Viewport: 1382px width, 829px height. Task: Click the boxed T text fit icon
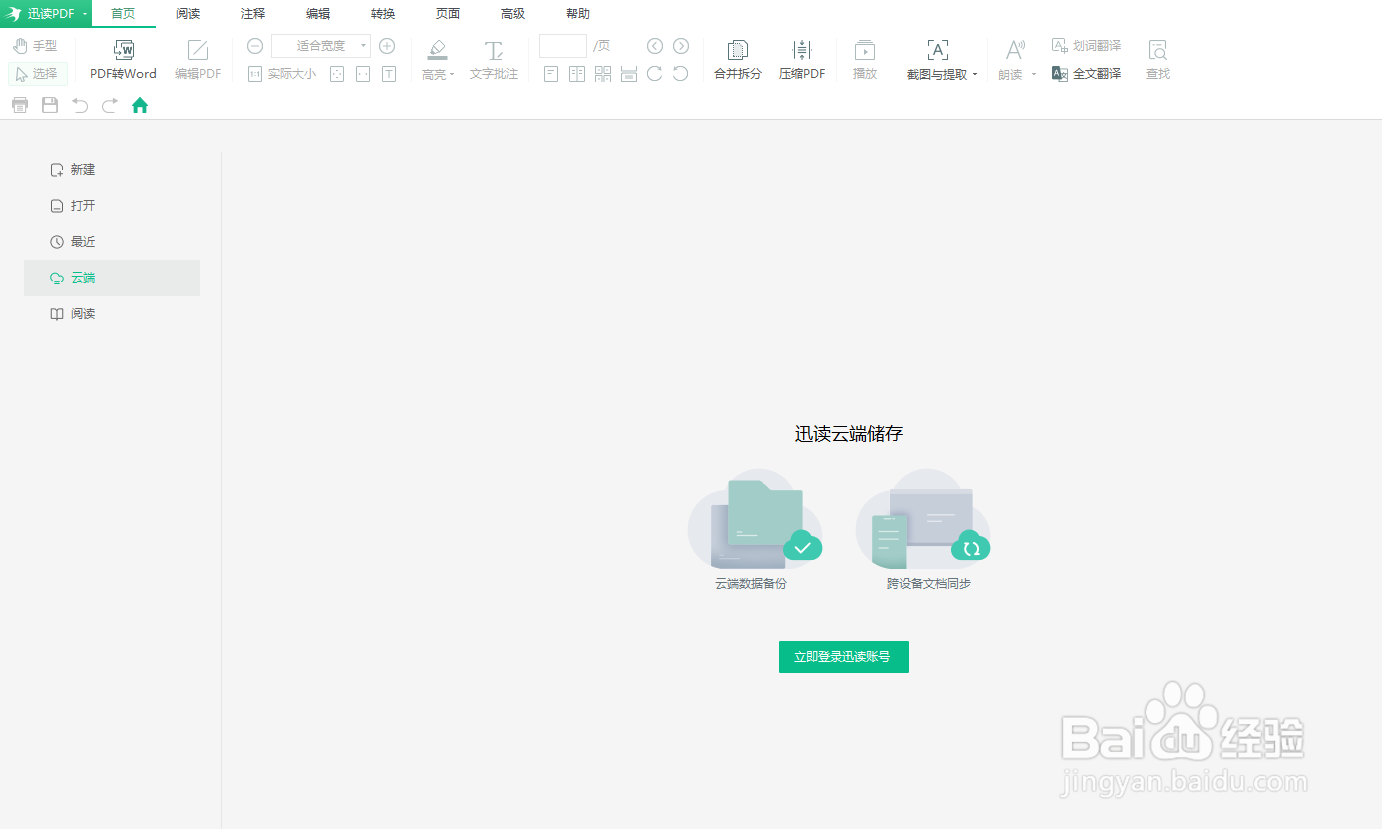click(x=389, y=74)
